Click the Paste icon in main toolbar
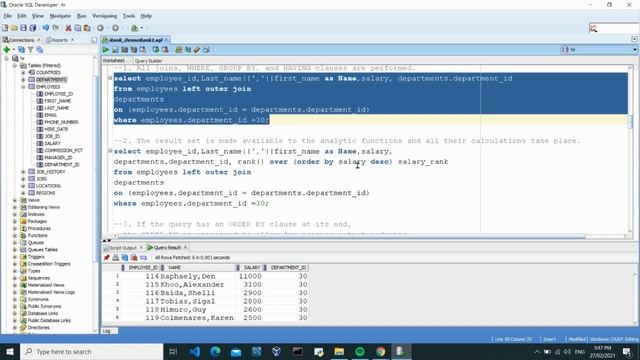Screen dimensions: 640x360 pyautogui.click(x=87, y=28)
